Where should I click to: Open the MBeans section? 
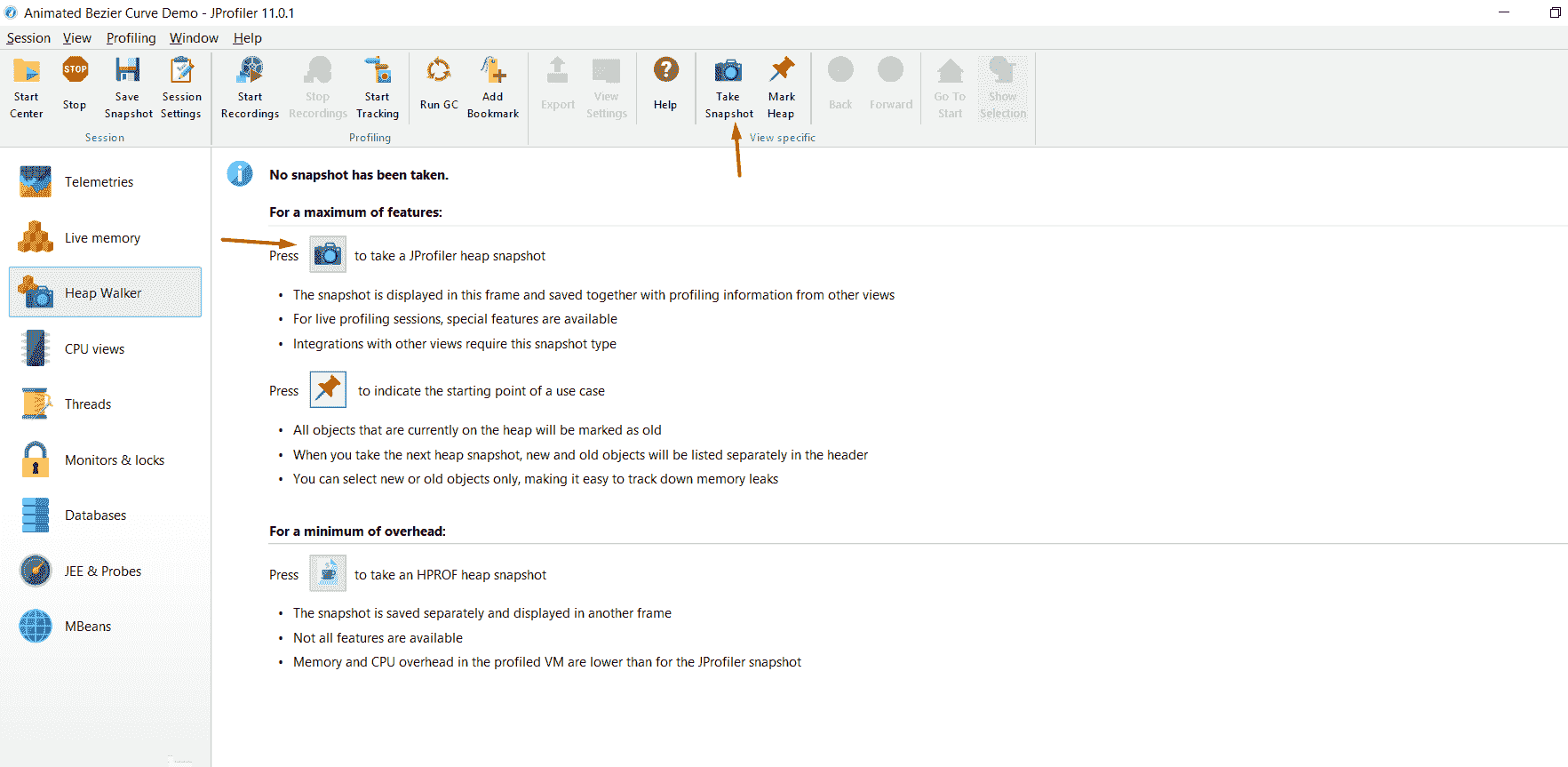[x=105, y=626]
